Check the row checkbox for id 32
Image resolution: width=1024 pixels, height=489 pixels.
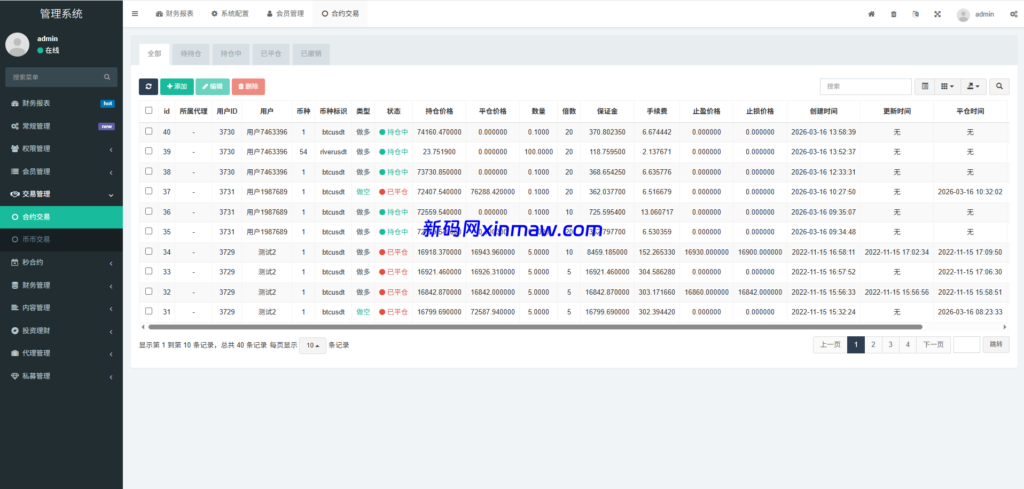149,291
